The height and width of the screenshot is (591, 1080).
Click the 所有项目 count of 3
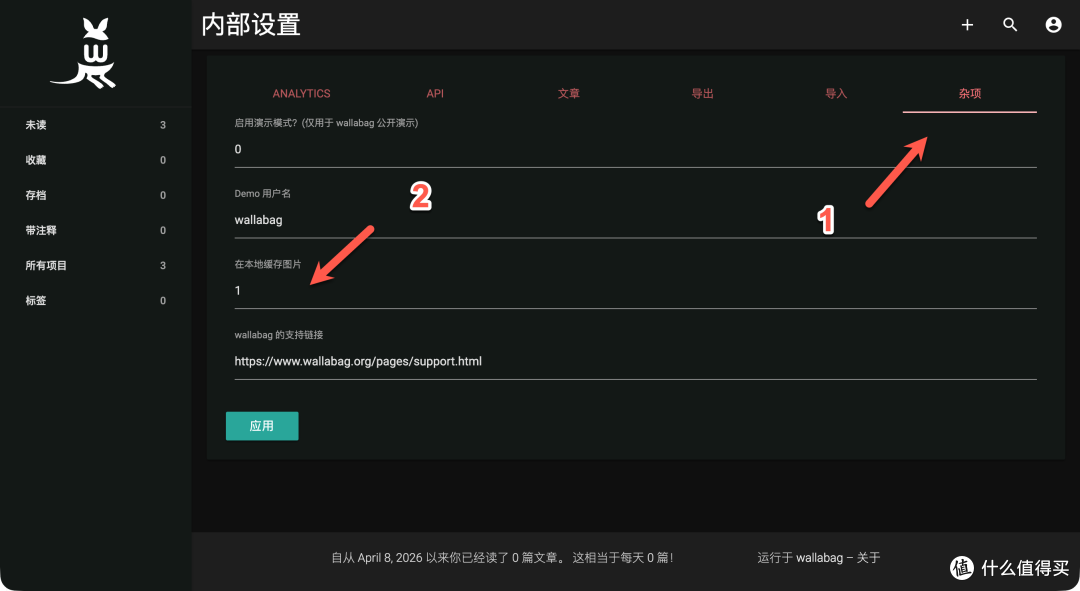163,266
